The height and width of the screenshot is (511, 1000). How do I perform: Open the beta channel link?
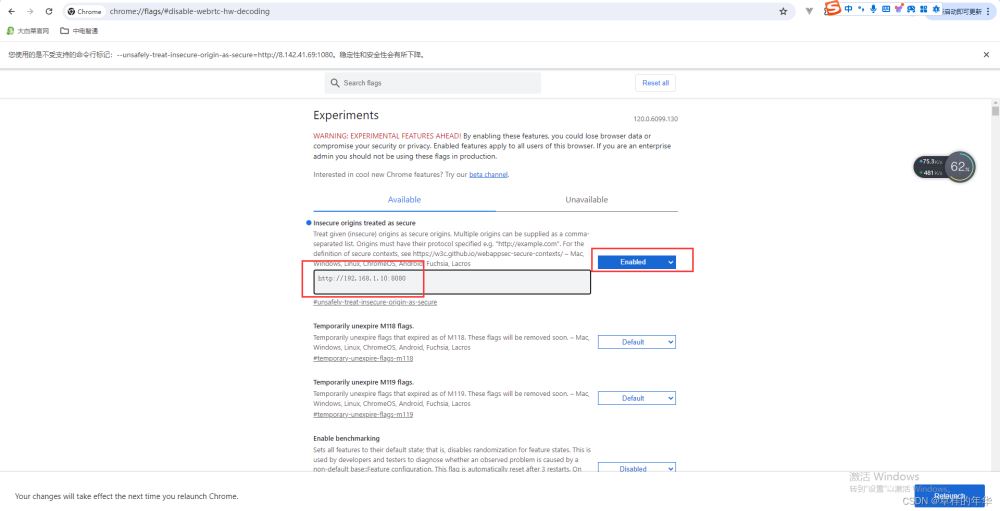[489, 174]
